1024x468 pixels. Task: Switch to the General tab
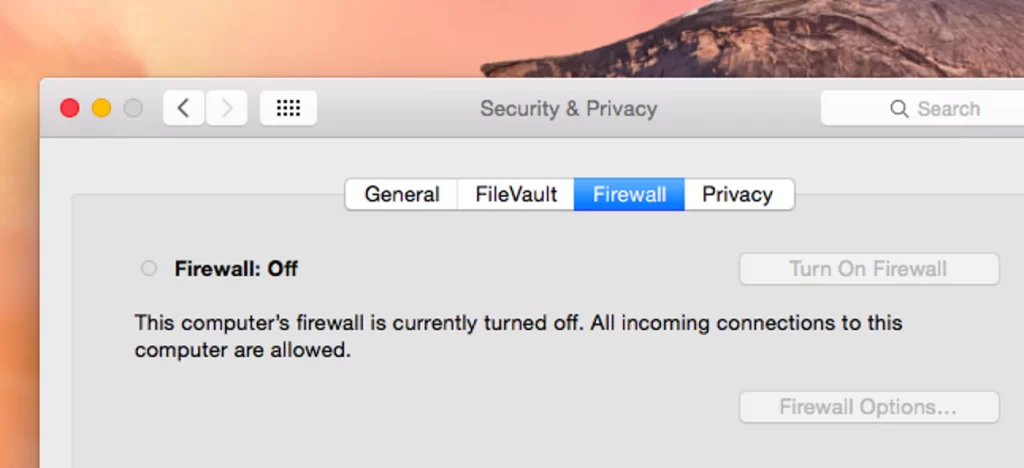401,194
